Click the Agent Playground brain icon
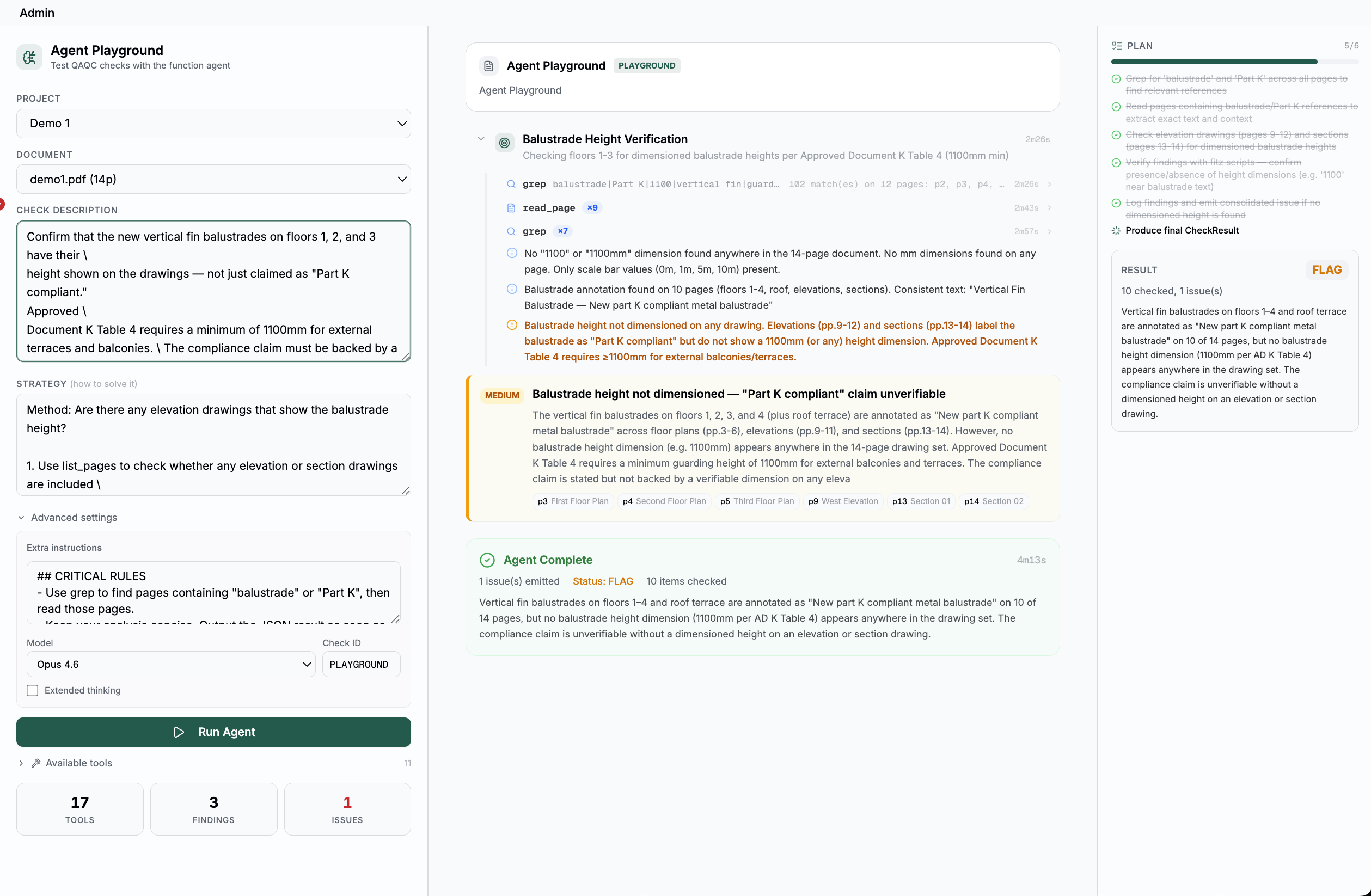This screenshot has width=1371, height=896. (29, 57)
